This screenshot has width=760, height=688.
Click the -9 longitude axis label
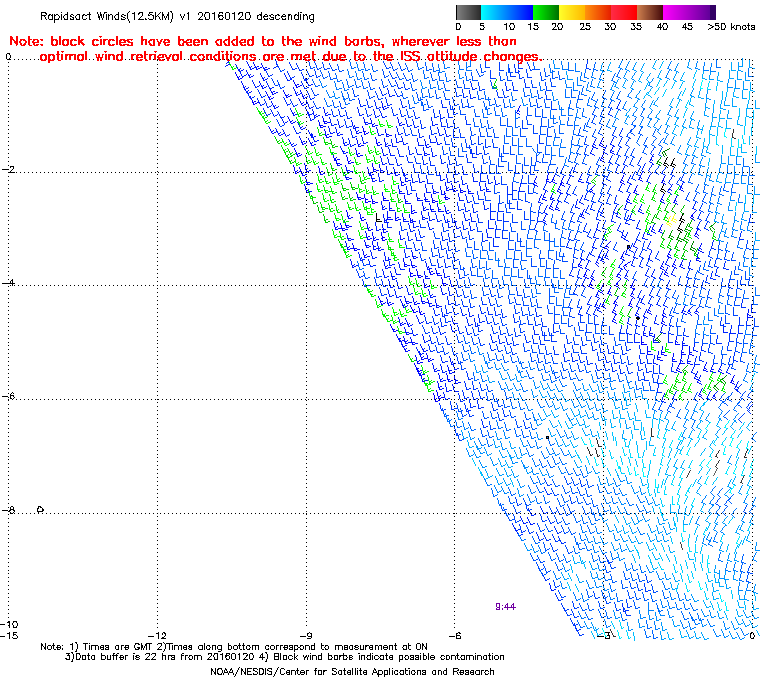pos(306,636)
